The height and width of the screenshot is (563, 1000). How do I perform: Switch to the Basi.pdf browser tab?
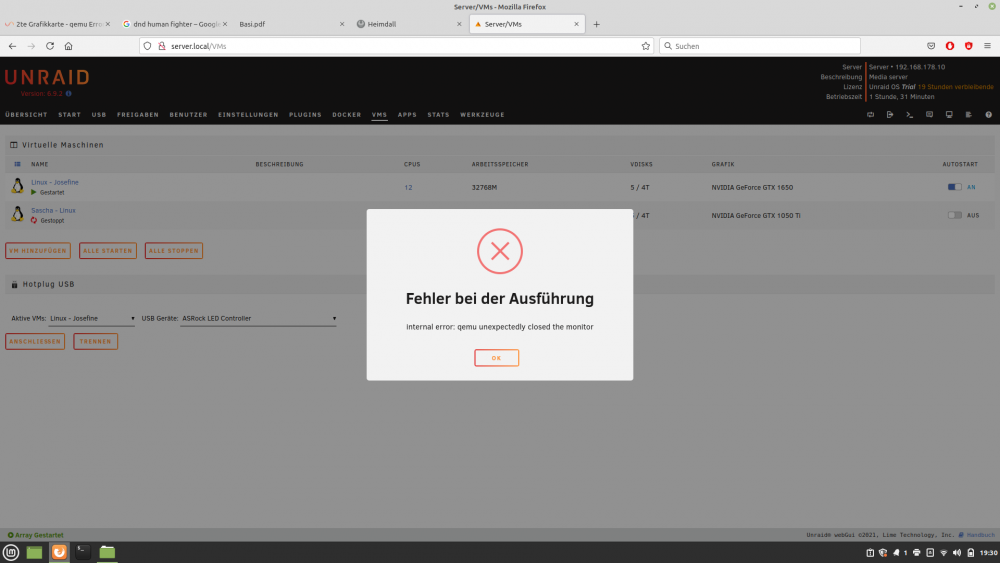[x=290, y=24]
